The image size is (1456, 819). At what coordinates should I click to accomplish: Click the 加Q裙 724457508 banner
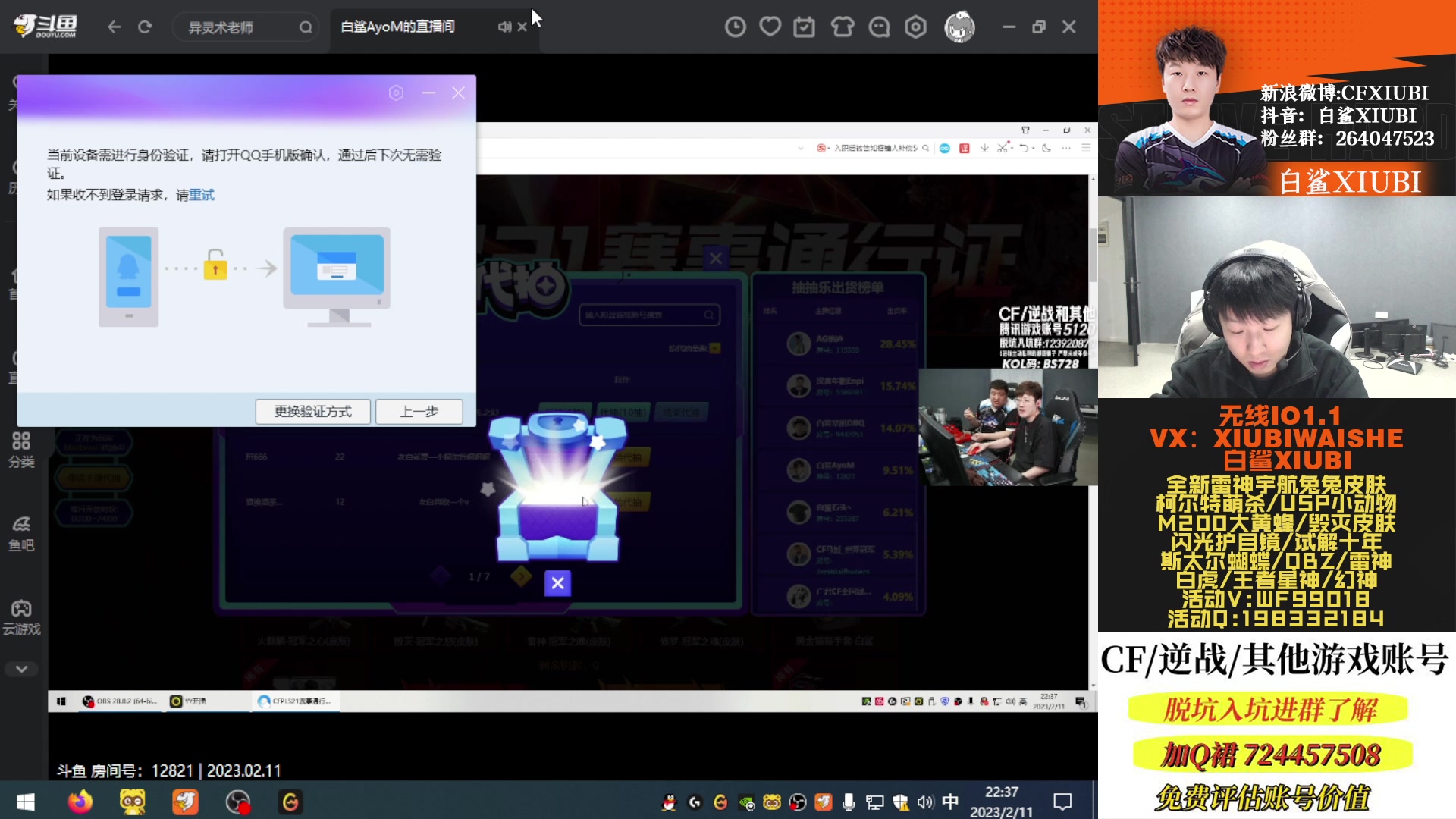point(1271,755)
